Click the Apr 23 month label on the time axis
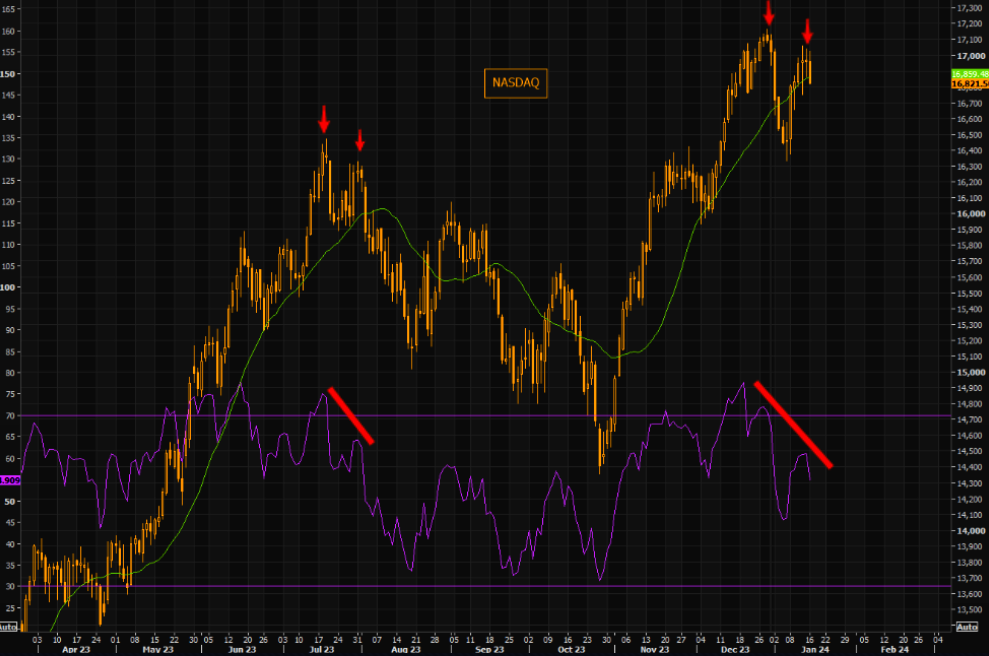The width and height of the screenshot is (989, 656). [x=76, y=649]
